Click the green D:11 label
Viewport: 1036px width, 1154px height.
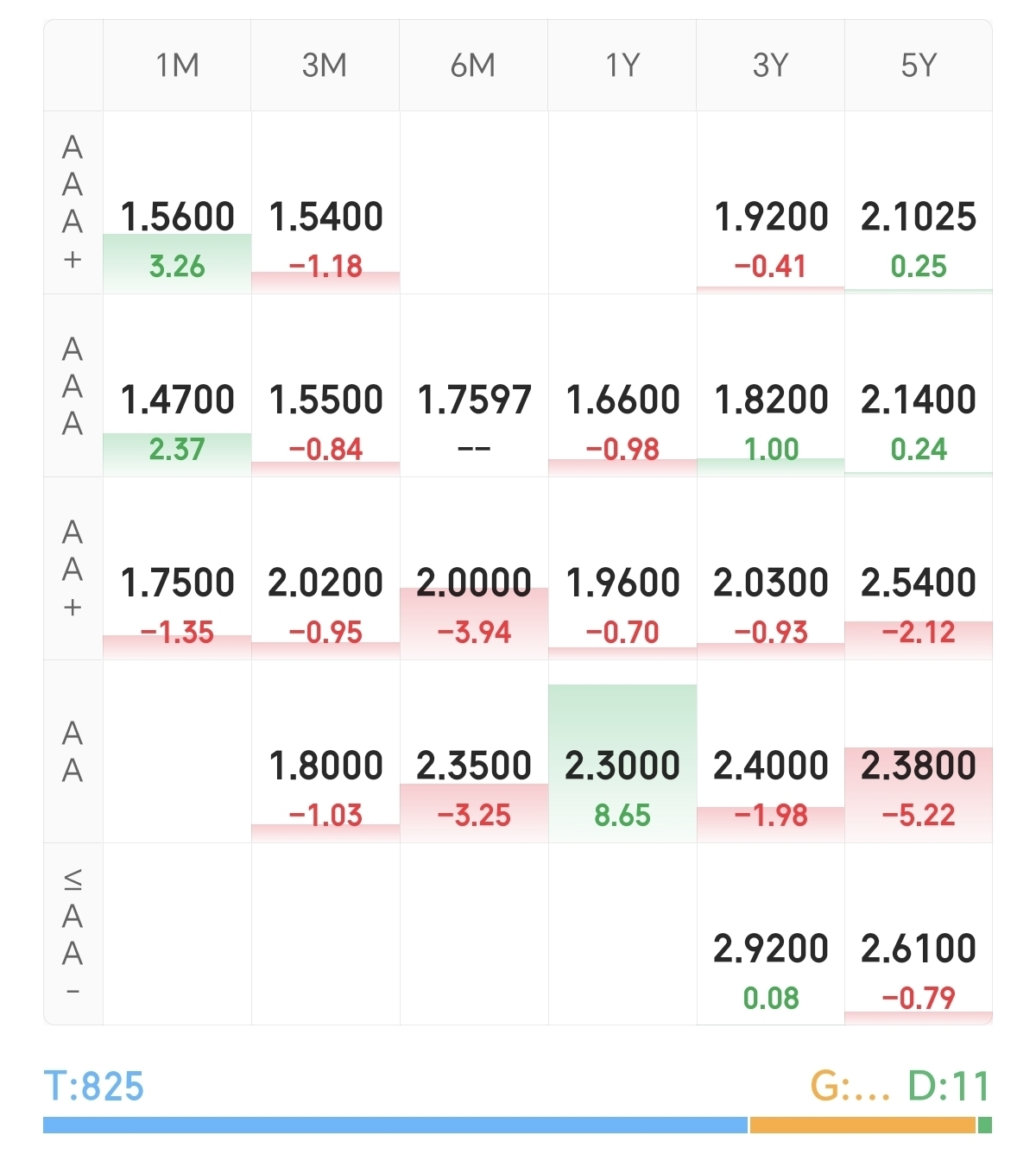click(948, 1086)
